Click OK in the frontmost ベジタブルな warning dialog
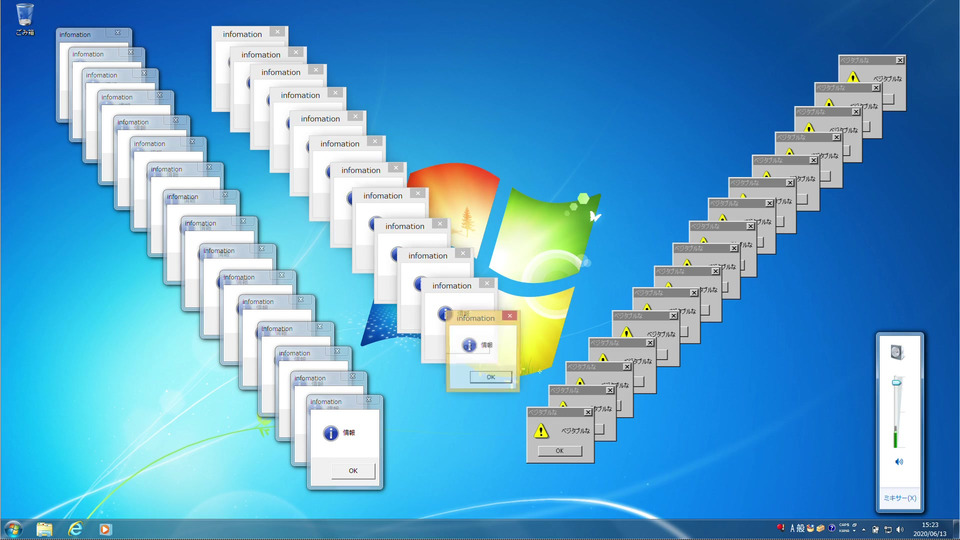The image size is (960, 540). point(560,451)
